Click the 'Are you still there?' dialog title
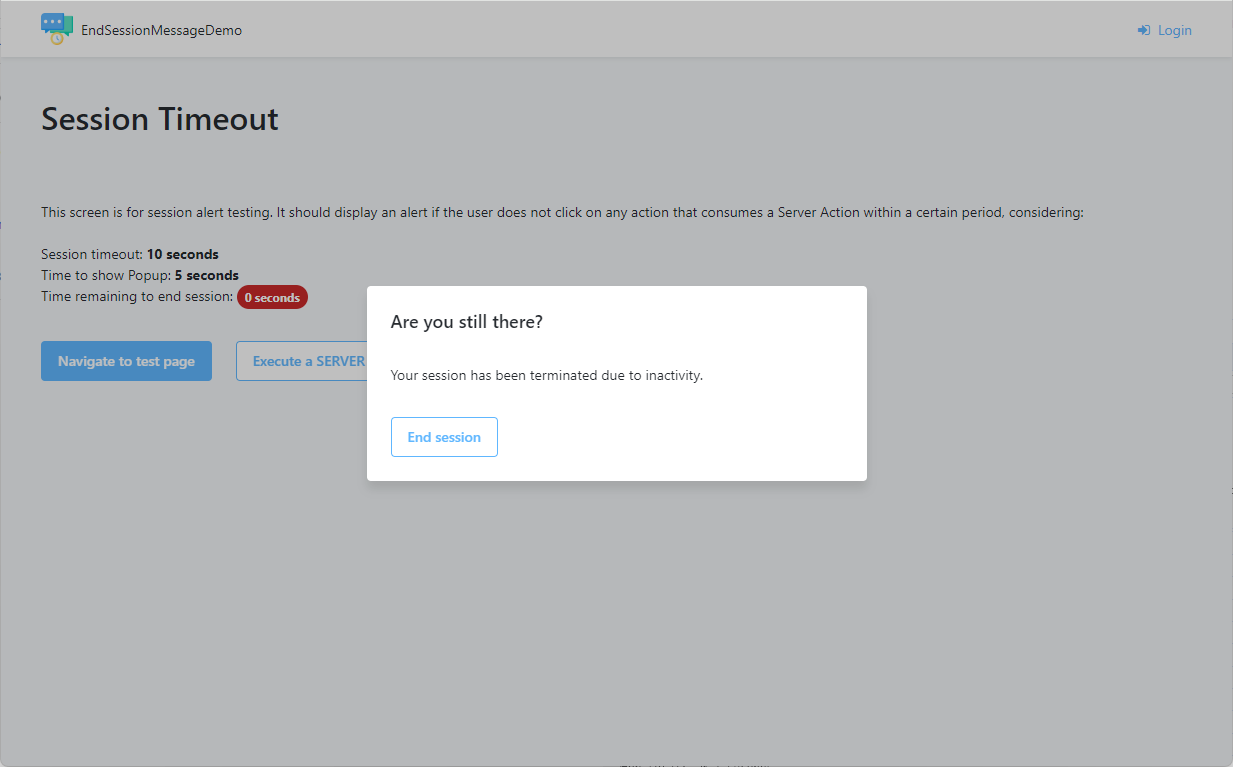Viewport: 1233px width, 767px height. click(467, 322)
